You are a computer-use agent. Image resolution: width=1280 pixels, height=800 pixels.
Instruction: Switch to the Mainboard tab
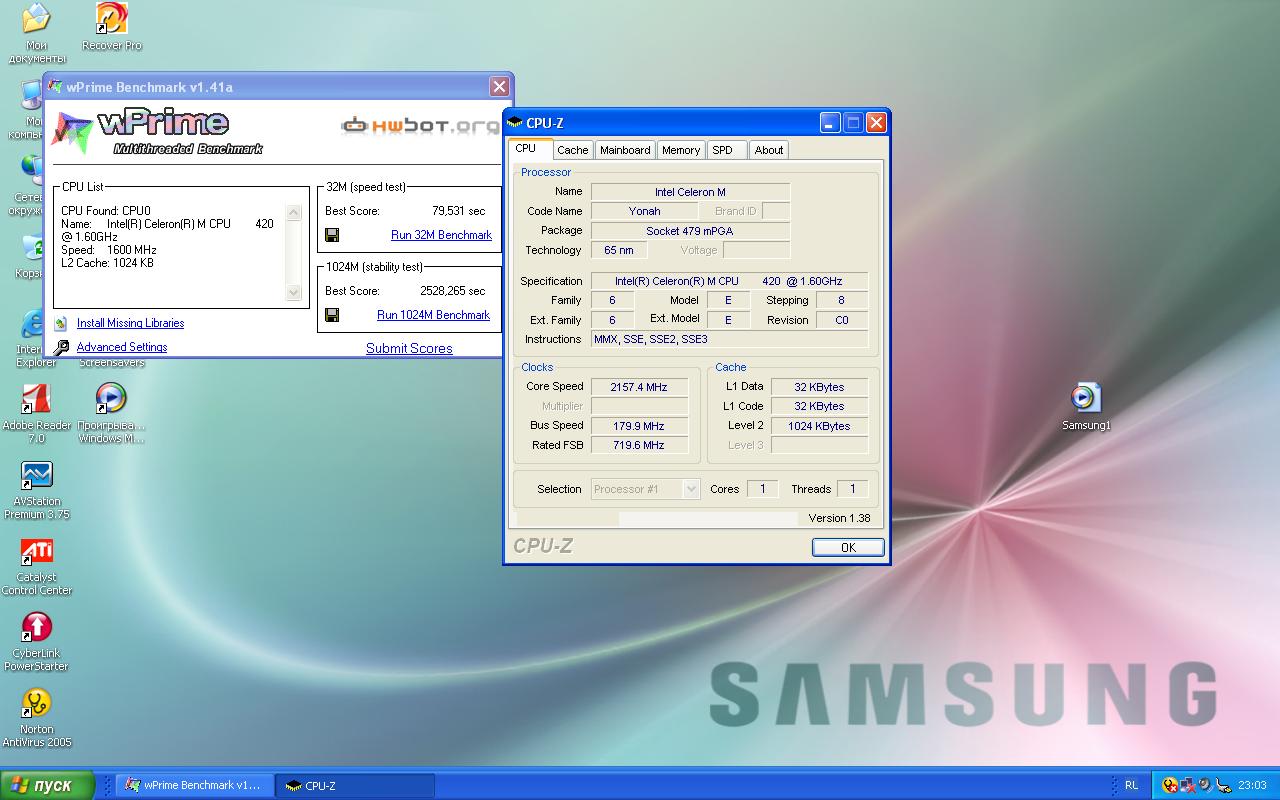[625, 150]
